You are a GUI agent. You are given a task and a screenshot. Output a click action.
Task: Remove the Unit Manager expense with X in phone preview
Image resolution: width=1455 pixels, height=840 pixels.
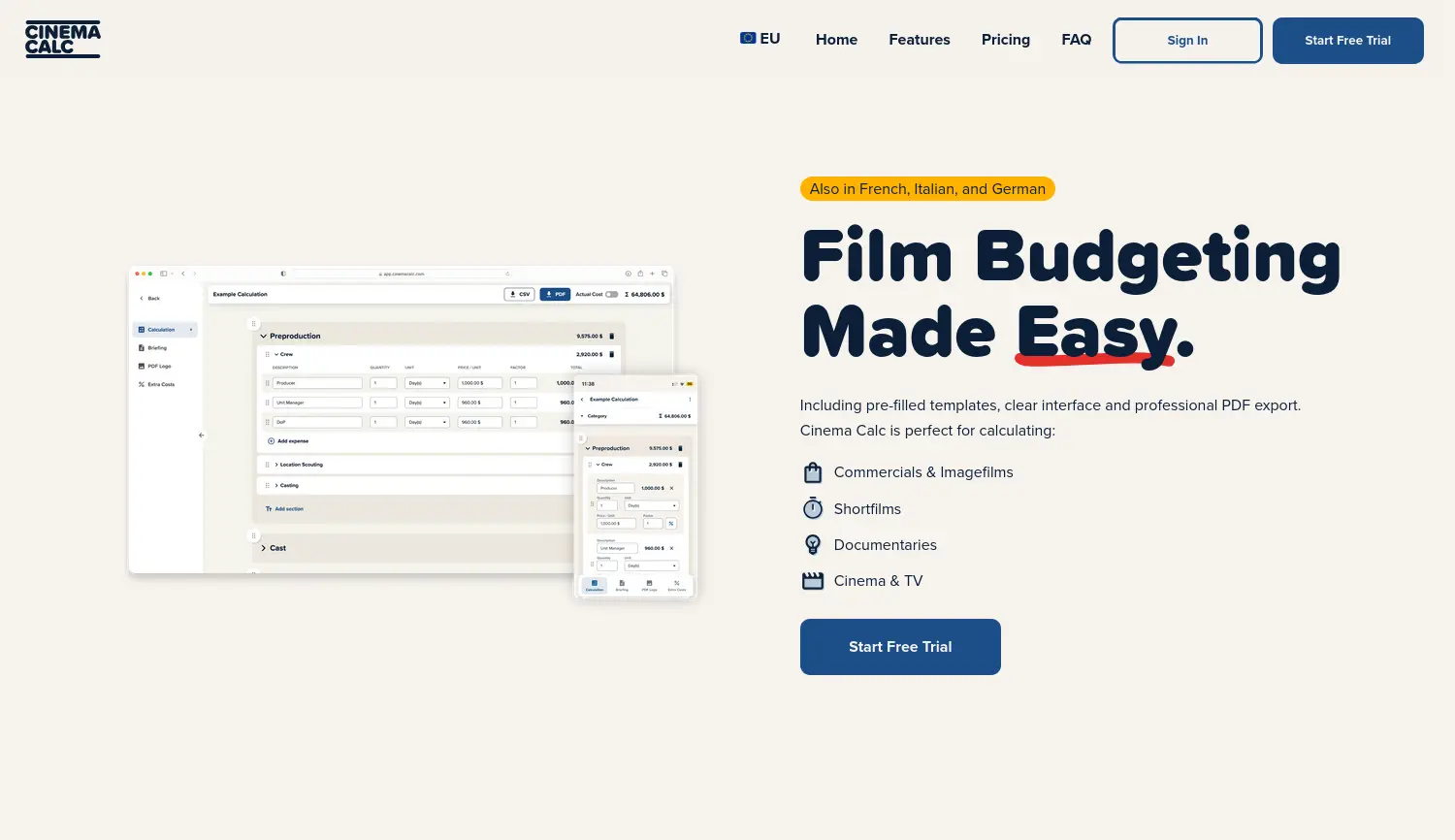[x=671, y=548]
